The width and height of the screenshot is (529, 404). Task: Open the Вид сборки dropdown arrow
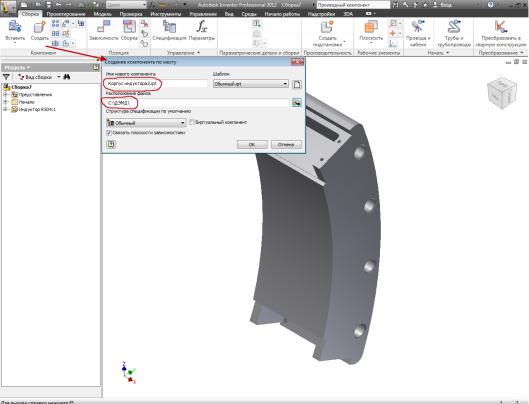tap(59, 77)
